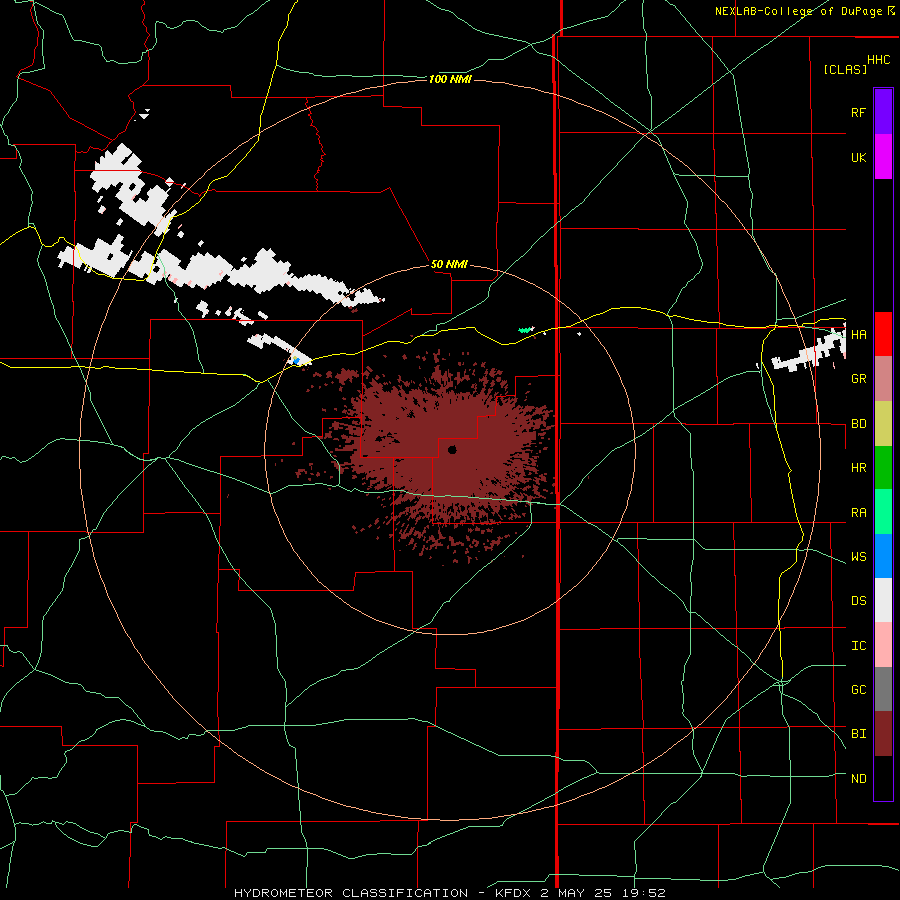This screenshot has width=900, height=900.
Task: Pick the RA light green legend swatch
Action: click(883, 512)
